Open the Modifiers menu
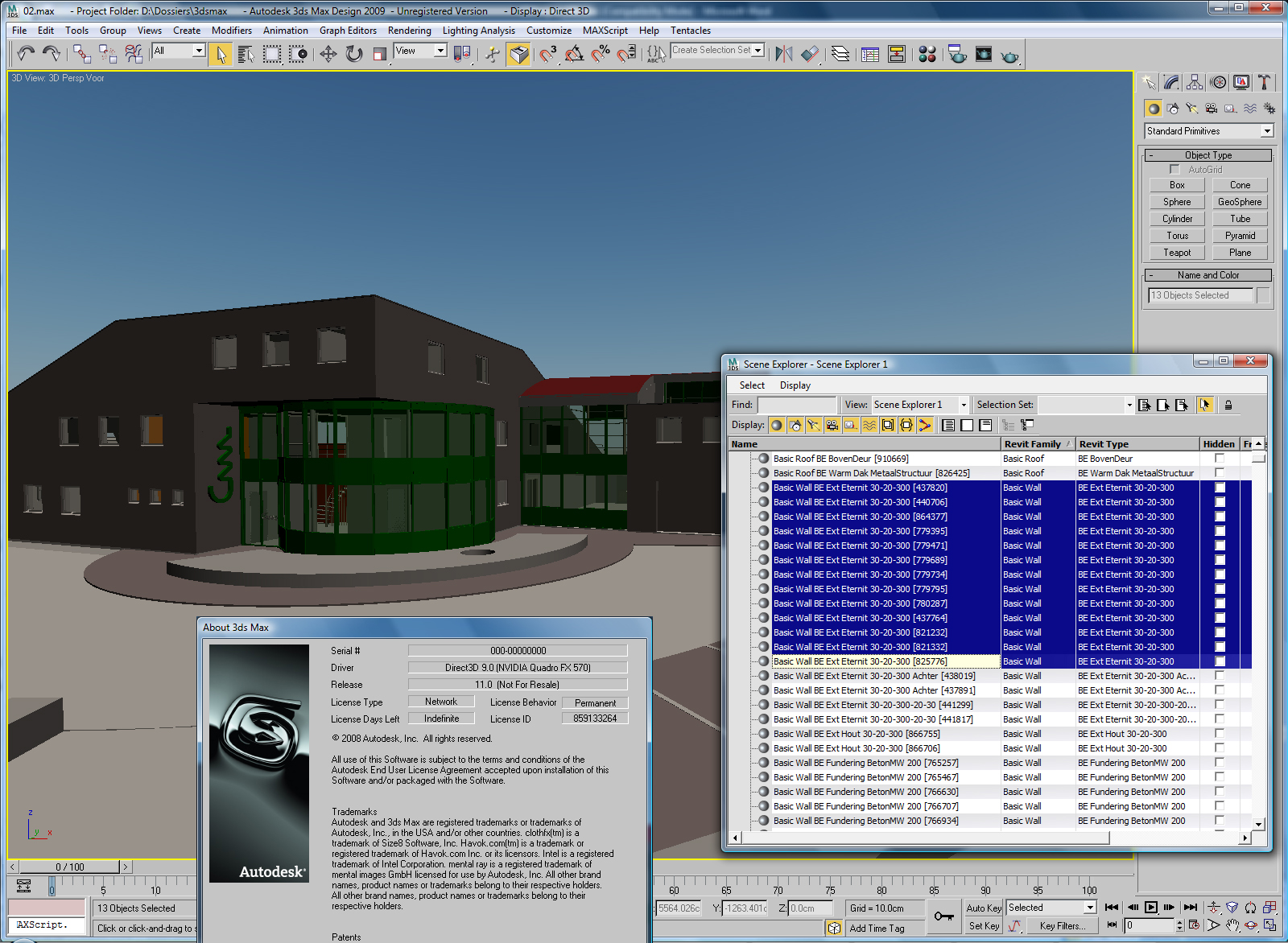This screenshot has height=943, width=1288. (x=232, y=31)
